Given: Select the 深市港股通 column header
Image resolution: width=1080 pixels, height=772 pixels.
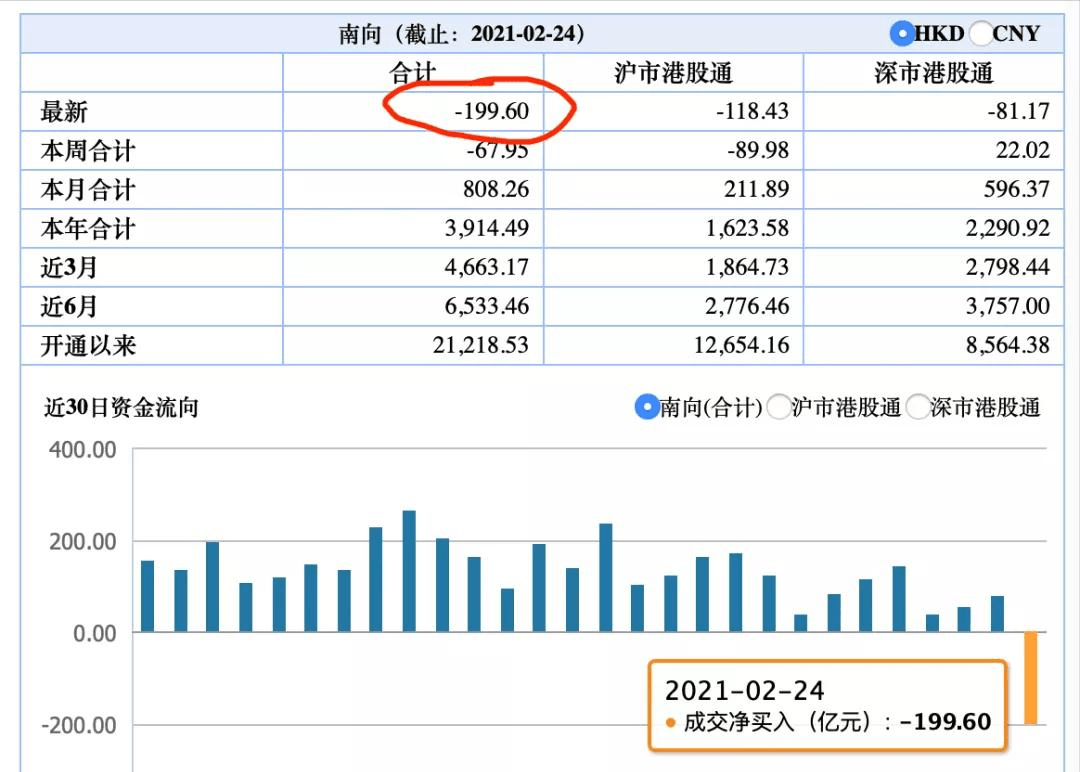Looking at the screenshot, I should [933, 73].
